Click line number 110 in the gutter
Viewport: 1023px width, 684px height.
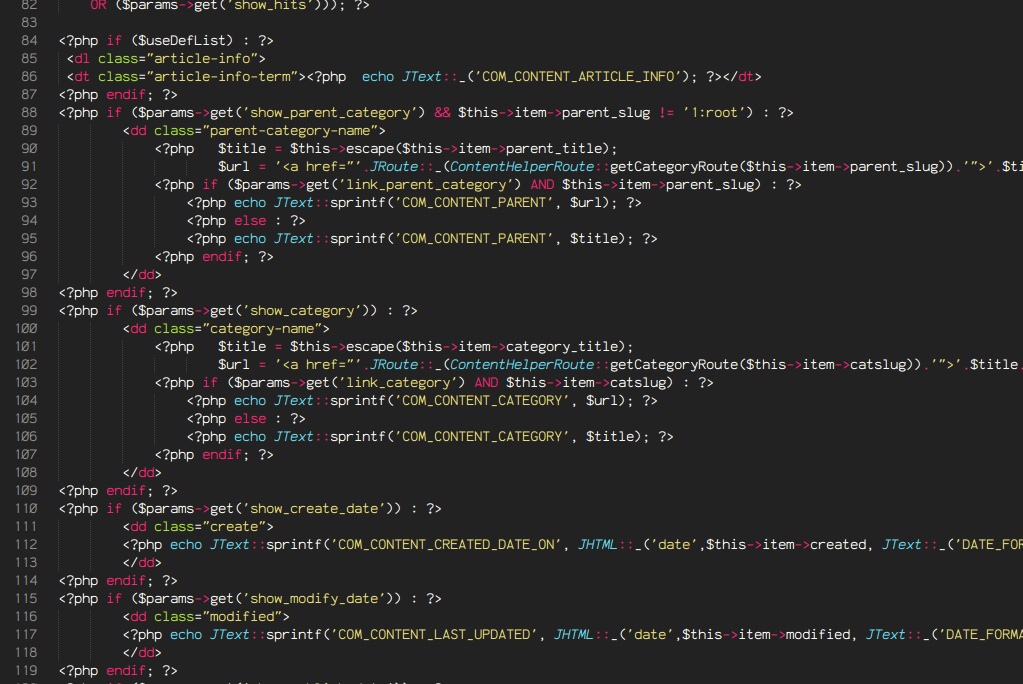pos(27,508)
